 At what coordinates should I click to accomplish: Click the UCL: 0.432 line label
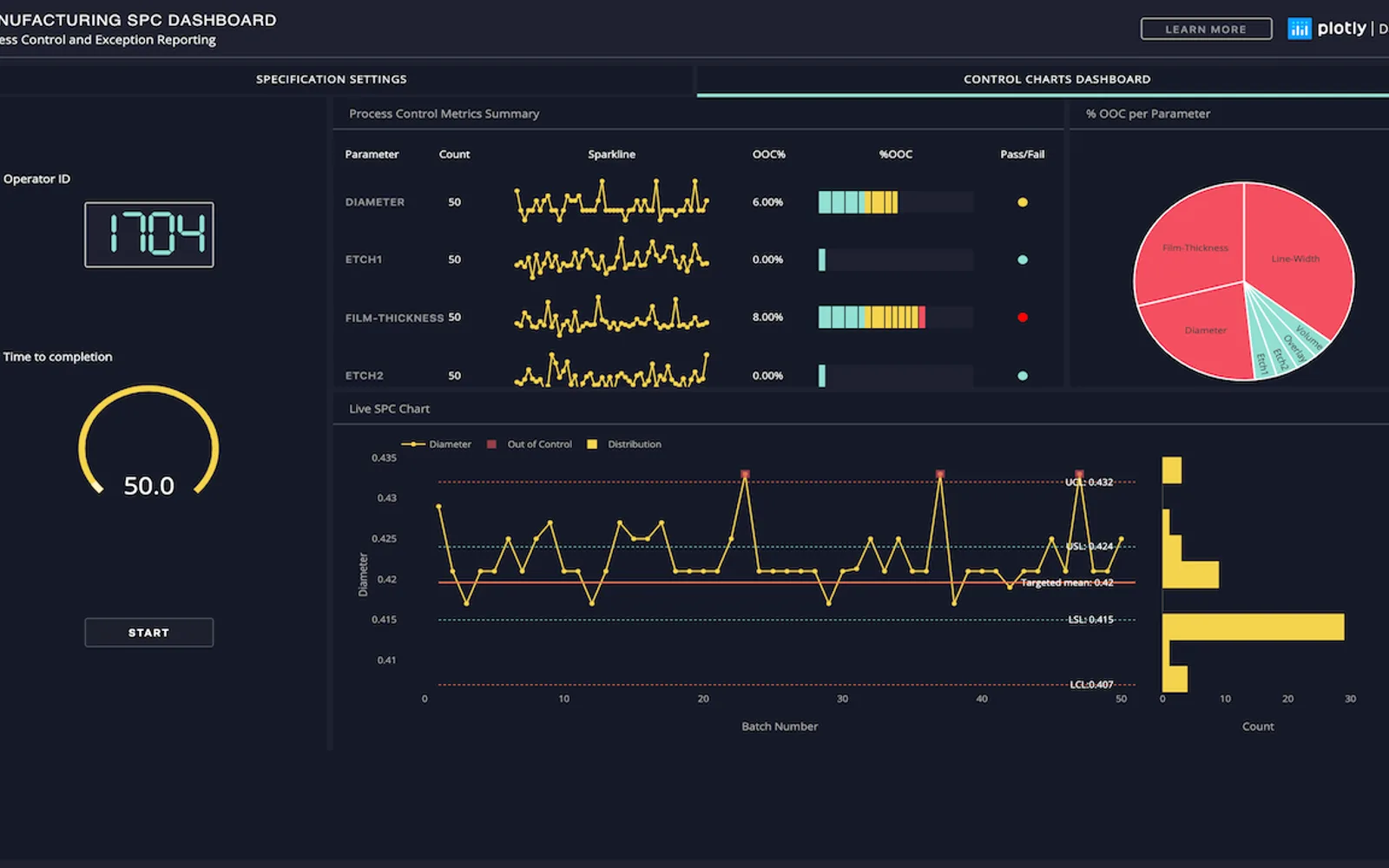[x=1089, y=482]
